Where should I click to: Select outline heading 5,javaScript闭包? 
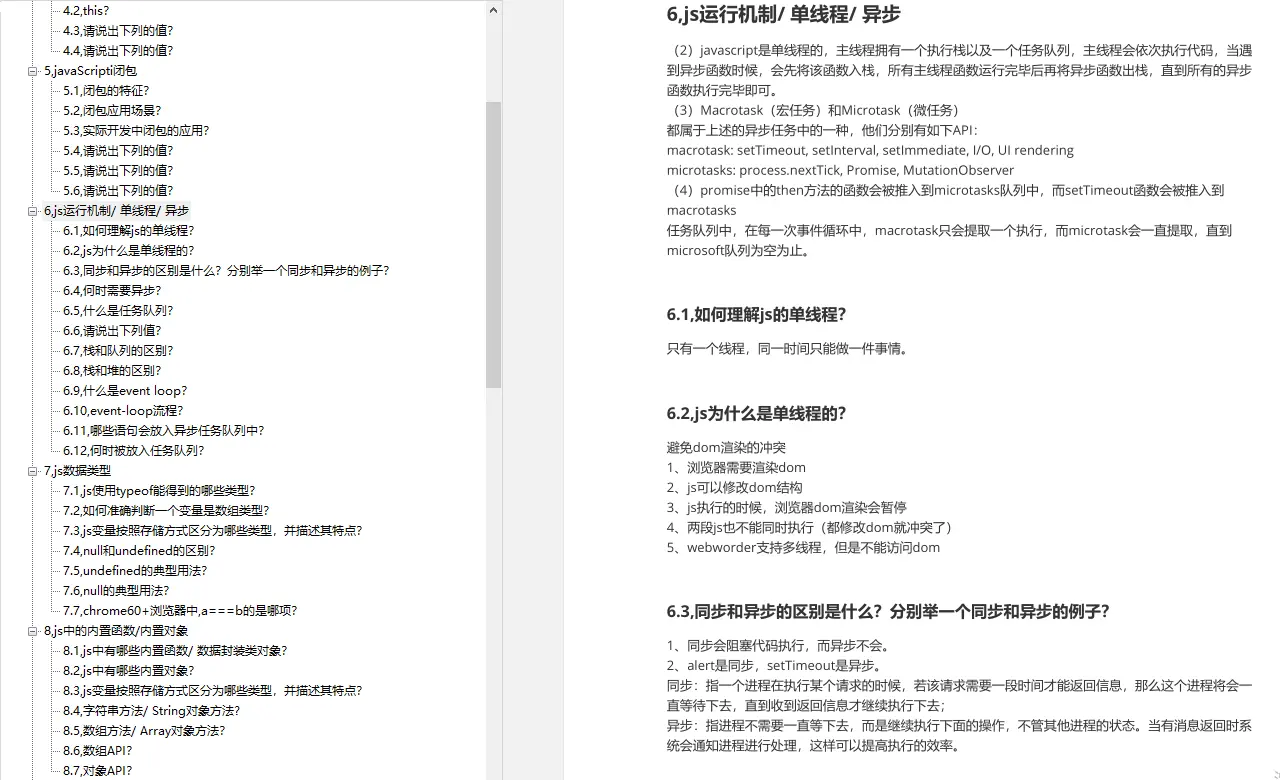tap(90, 71)
